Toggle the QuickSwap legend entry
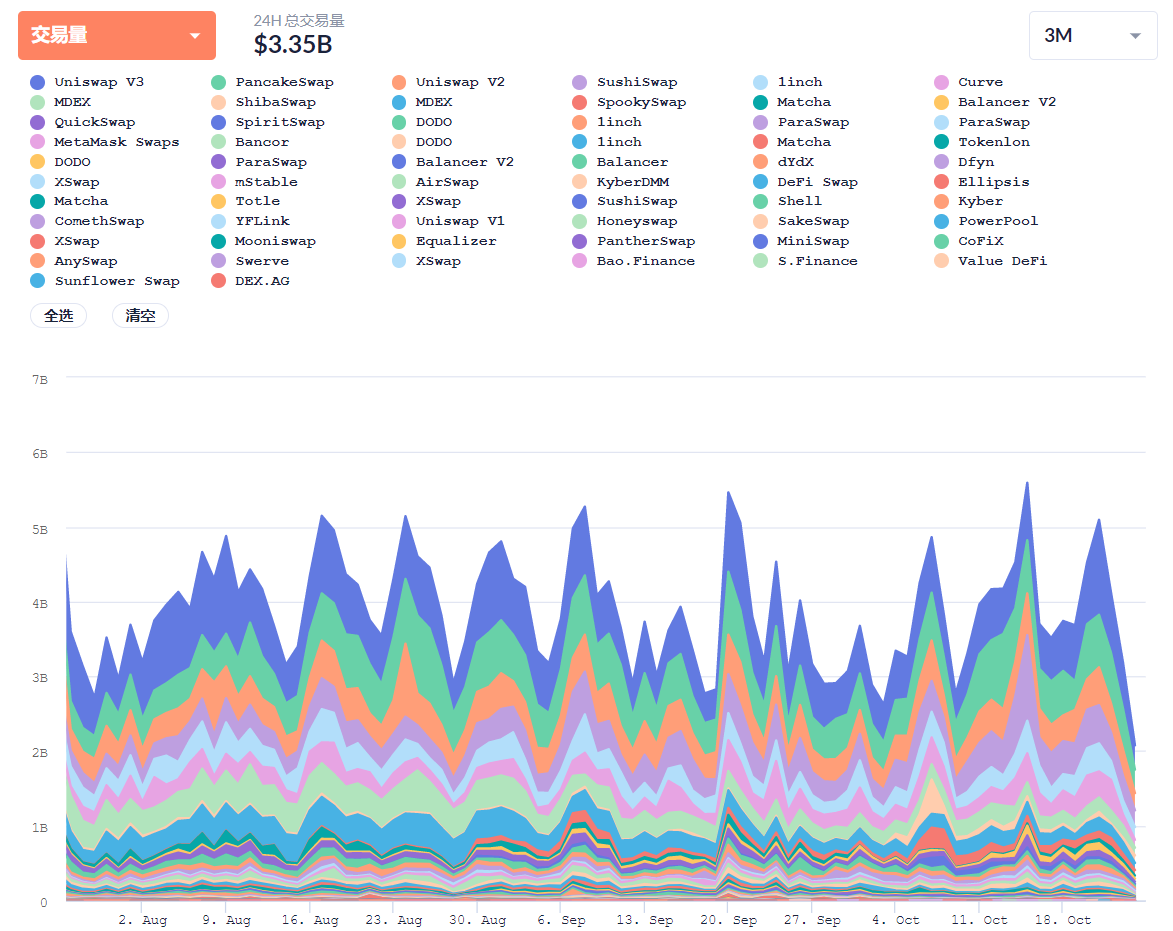Screen dimensions: 1173x931 [x=82, y=123]
